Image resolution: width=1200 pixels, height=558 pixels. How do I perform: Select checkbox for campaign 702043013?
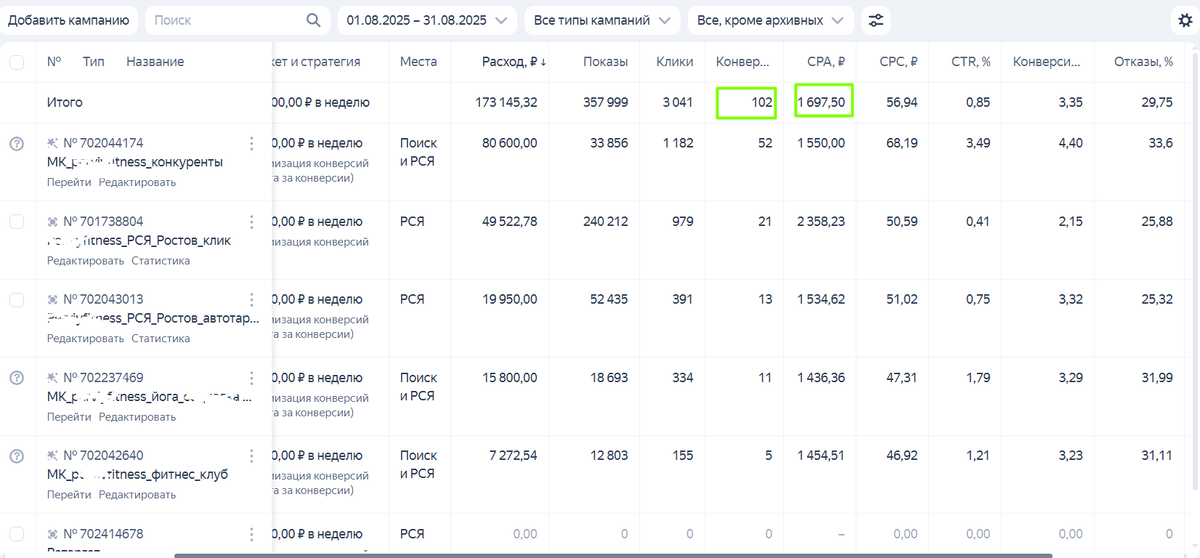[16, 300]
